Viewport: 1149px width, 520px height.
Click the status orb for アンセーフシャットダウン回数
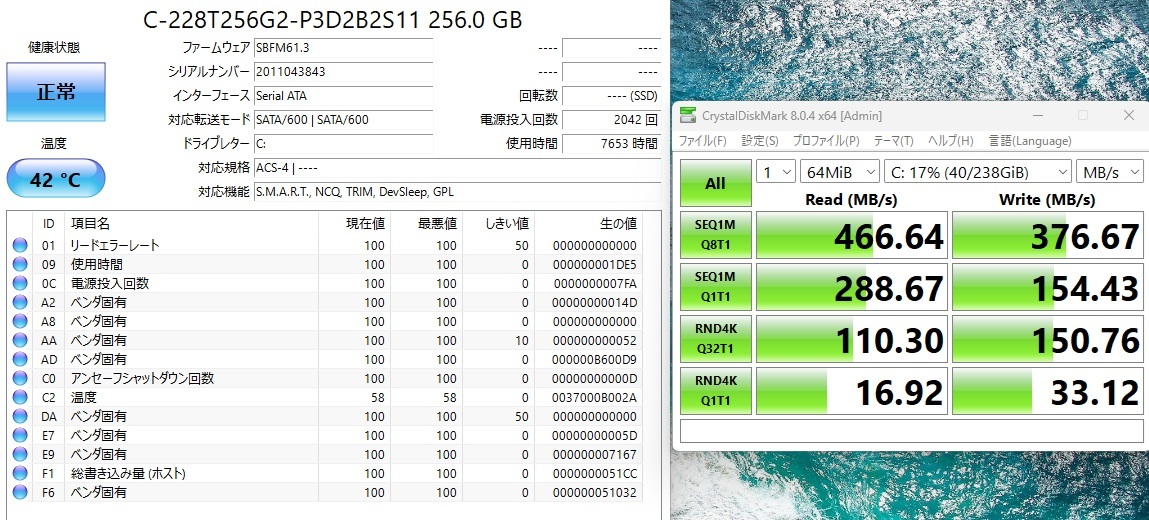(19, 379)
